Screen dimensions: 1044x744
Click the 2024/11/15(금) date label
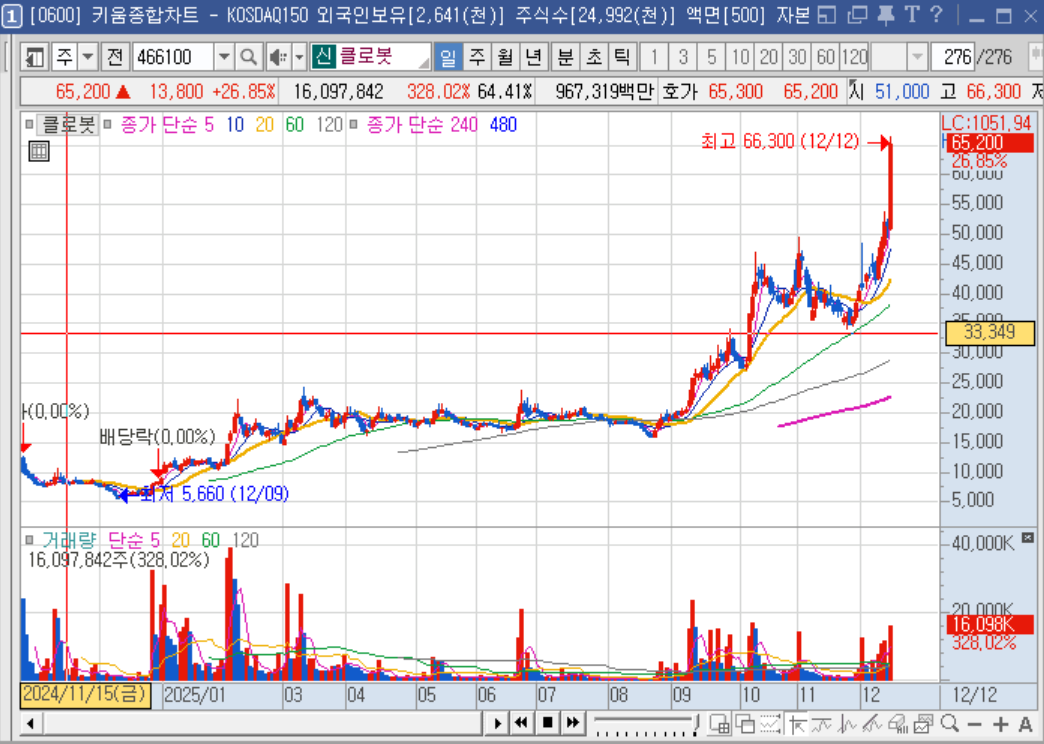[x=86, y=695]
